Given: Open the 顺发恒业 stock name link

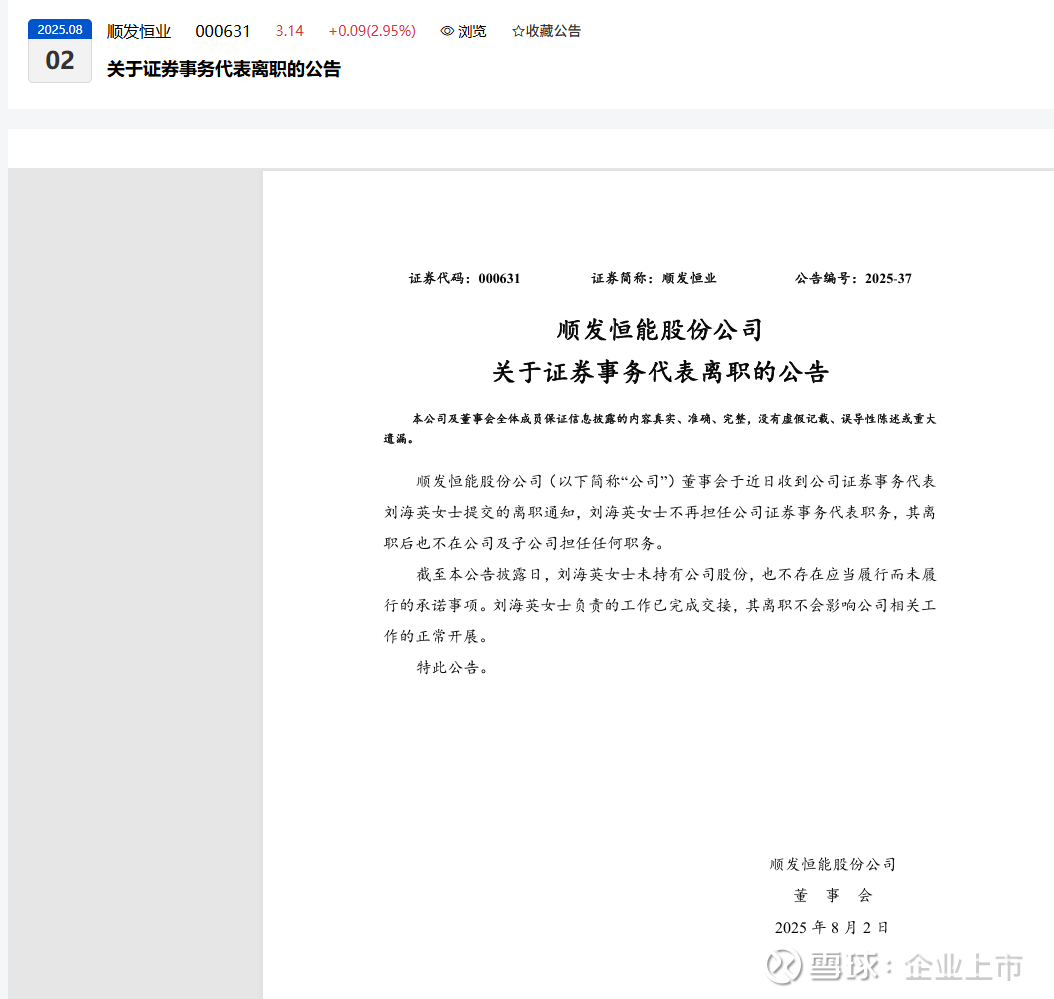Looking at the screenshot, I should [x=139, y=31].
